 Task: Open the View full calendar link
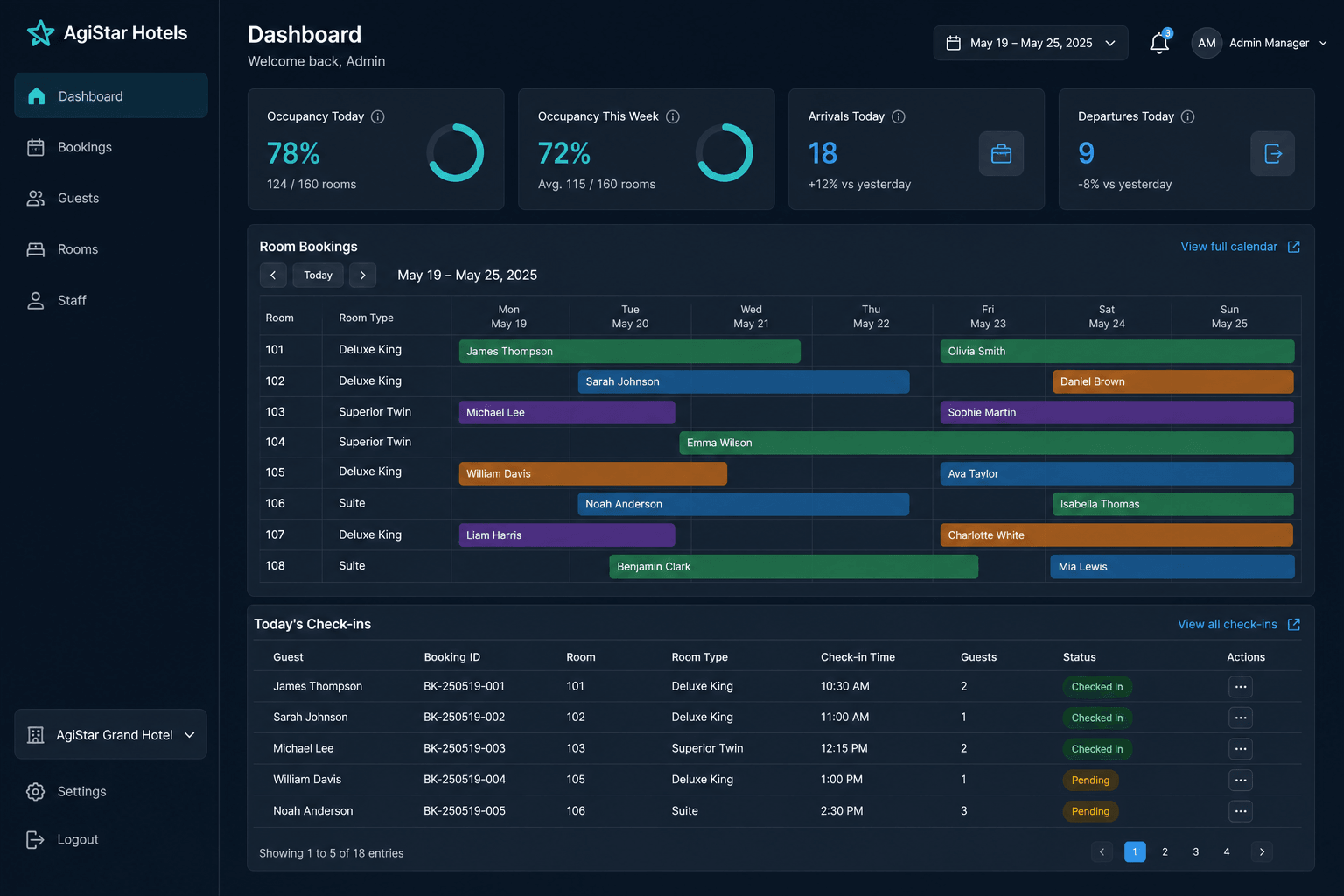1228,247
